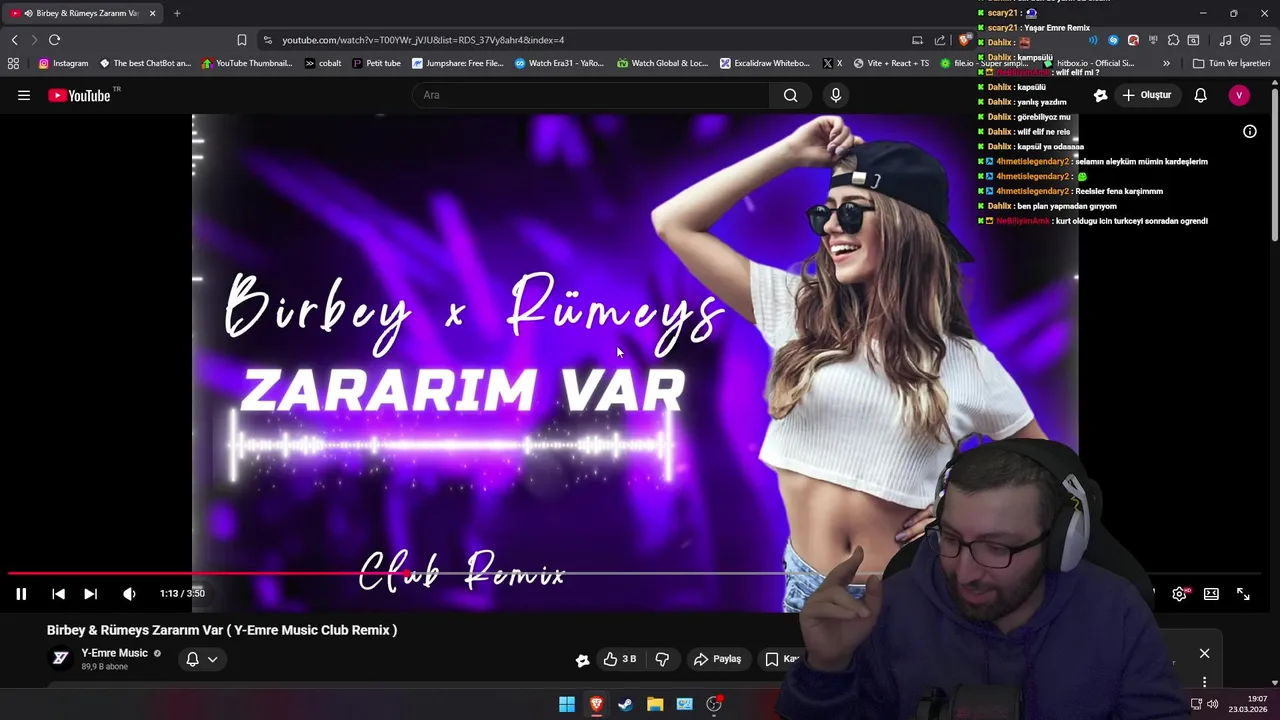Close the 'Birbey & Rümeys' browser tab

tap(152, 13)
